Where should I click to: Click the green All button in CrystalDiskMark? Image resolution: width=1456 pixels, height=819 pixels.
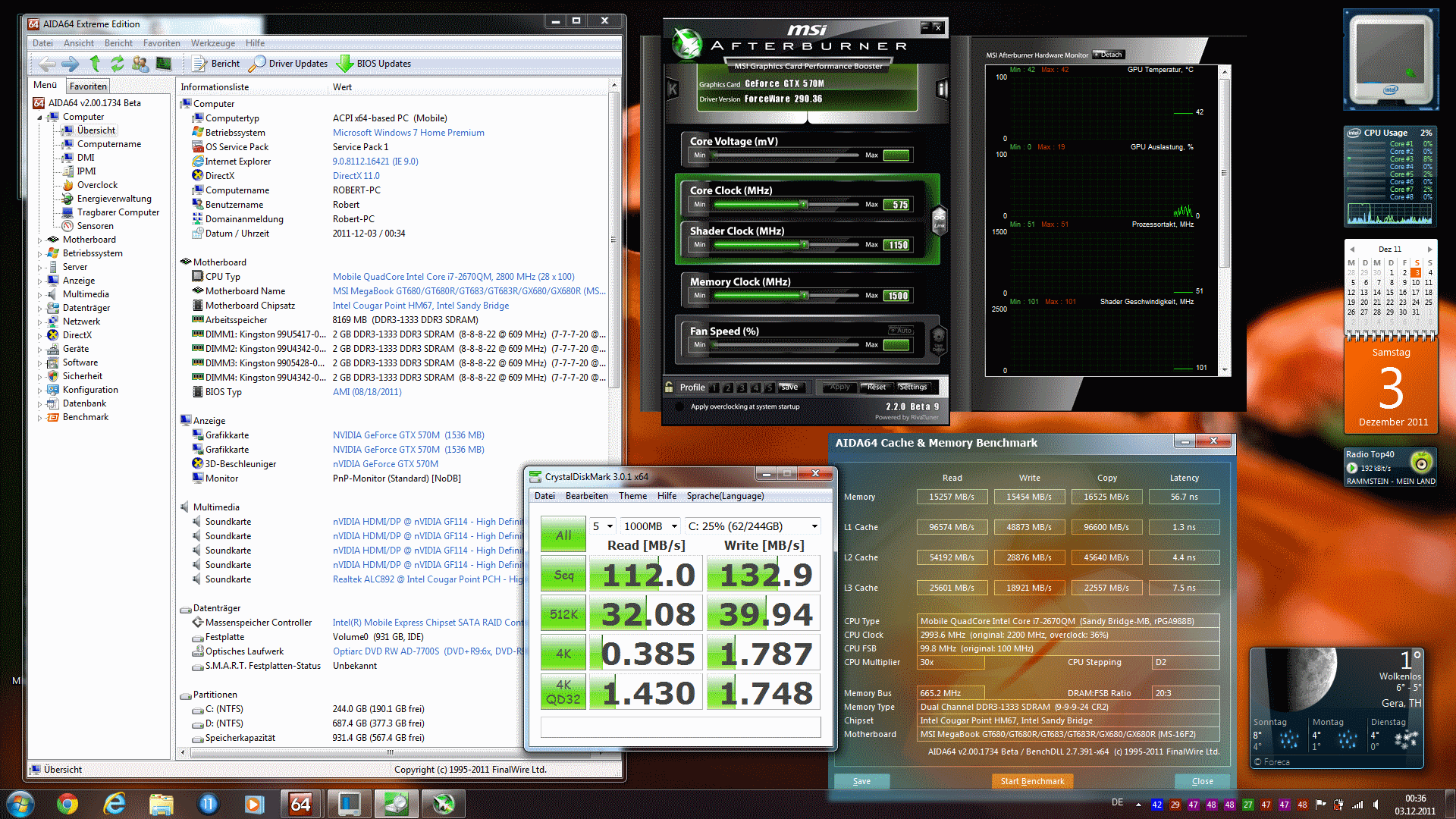coord(563,535)
